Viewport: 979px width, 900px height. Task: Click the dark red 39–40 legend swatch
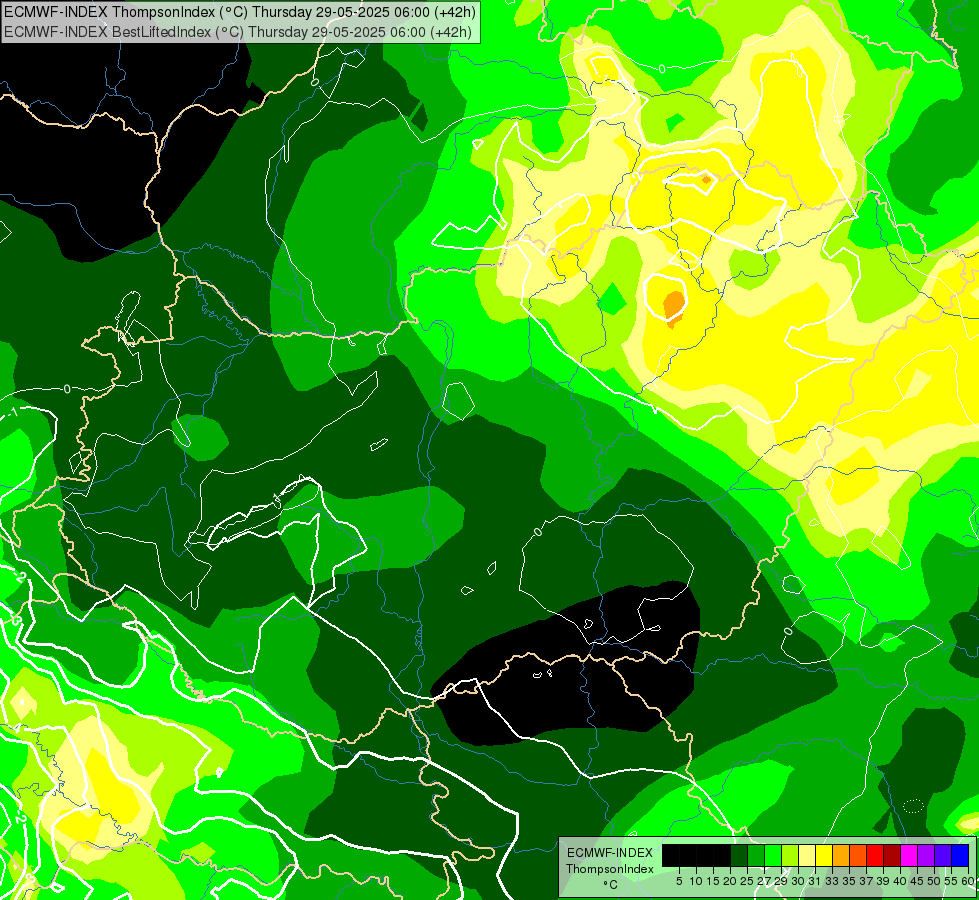[x=892, y=855]
